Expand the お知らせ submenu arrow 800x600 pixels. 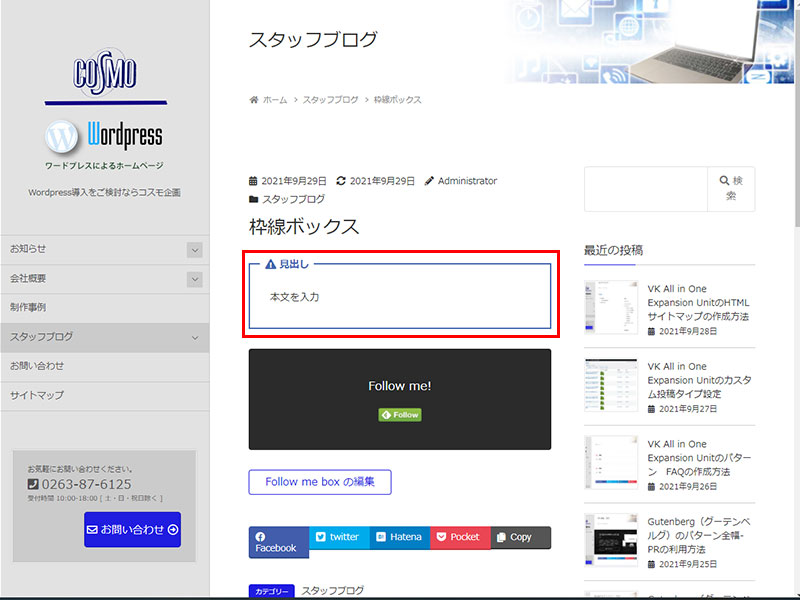click(195, 250)
